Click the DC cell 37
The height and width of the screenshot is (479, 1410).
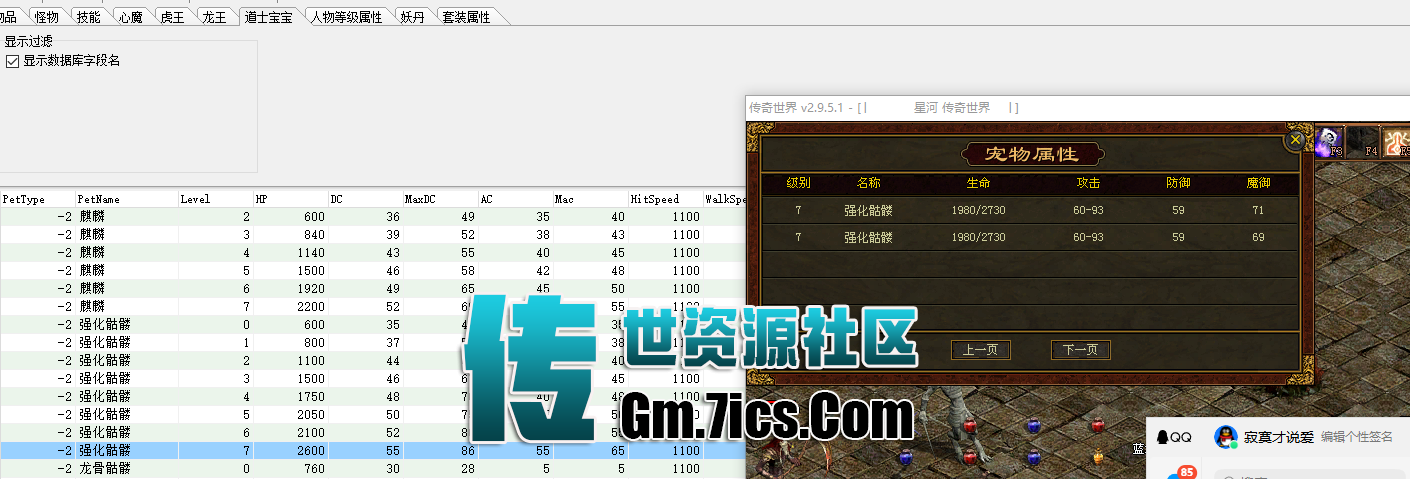pos(366,342)
